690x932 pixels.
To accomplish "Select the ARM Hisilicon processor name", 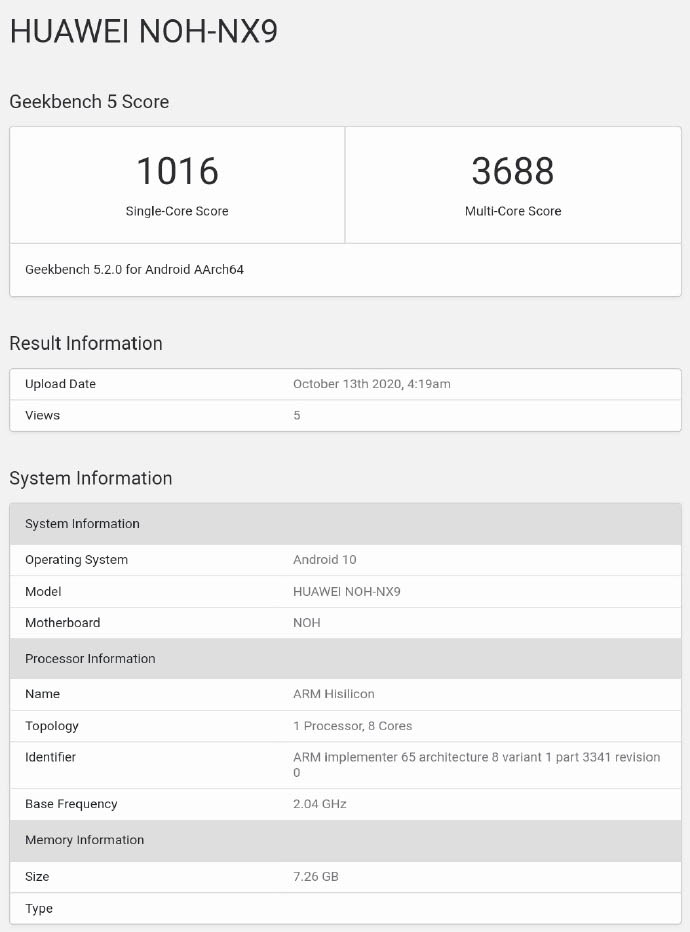I will point(333,694).
